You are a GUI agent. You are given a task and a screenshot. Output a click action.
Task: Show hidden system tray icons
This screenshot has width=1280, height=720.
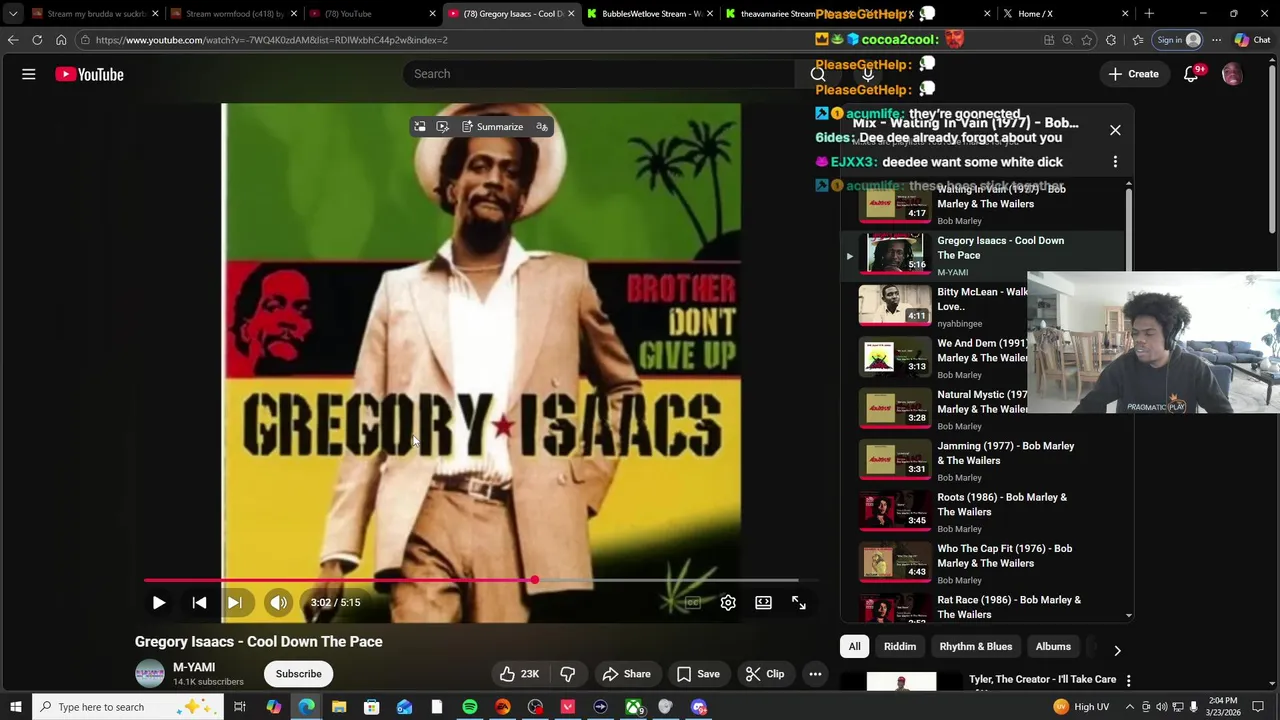pyautogui.click(x=1129, y=707)
